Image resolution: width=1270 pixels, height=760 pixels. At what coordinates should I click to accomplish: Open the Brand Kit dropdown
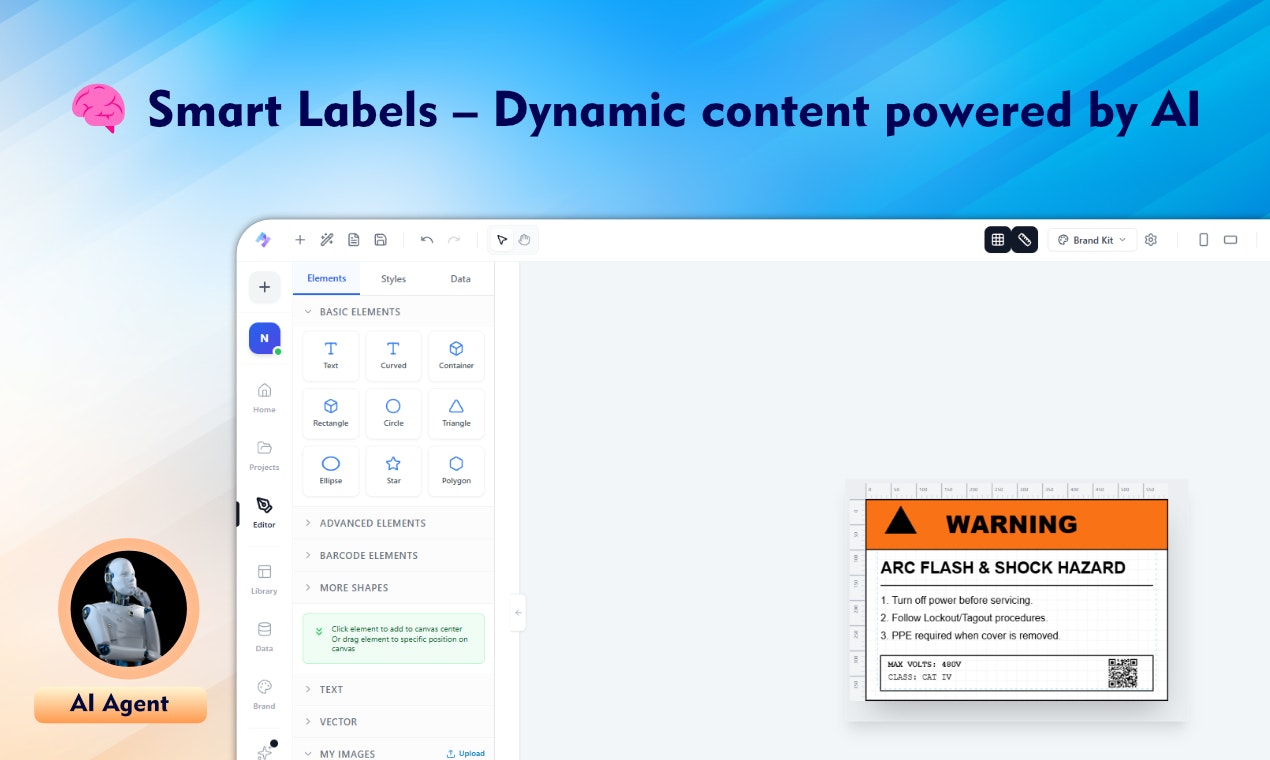coord(1092,240)
